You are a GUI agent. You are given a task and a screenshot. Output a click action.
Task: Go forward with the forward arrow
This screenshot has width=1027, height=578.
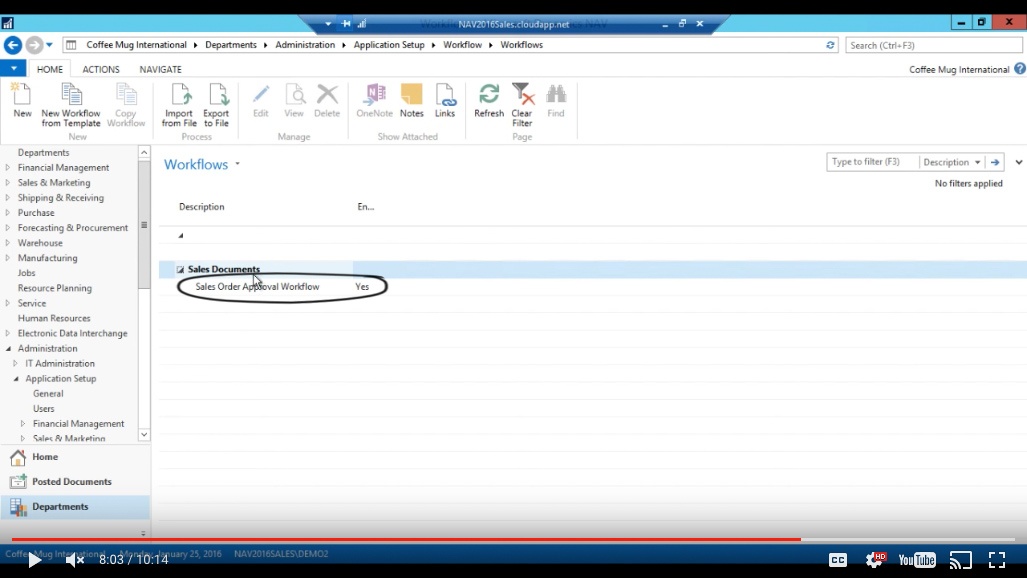(34, 45)
